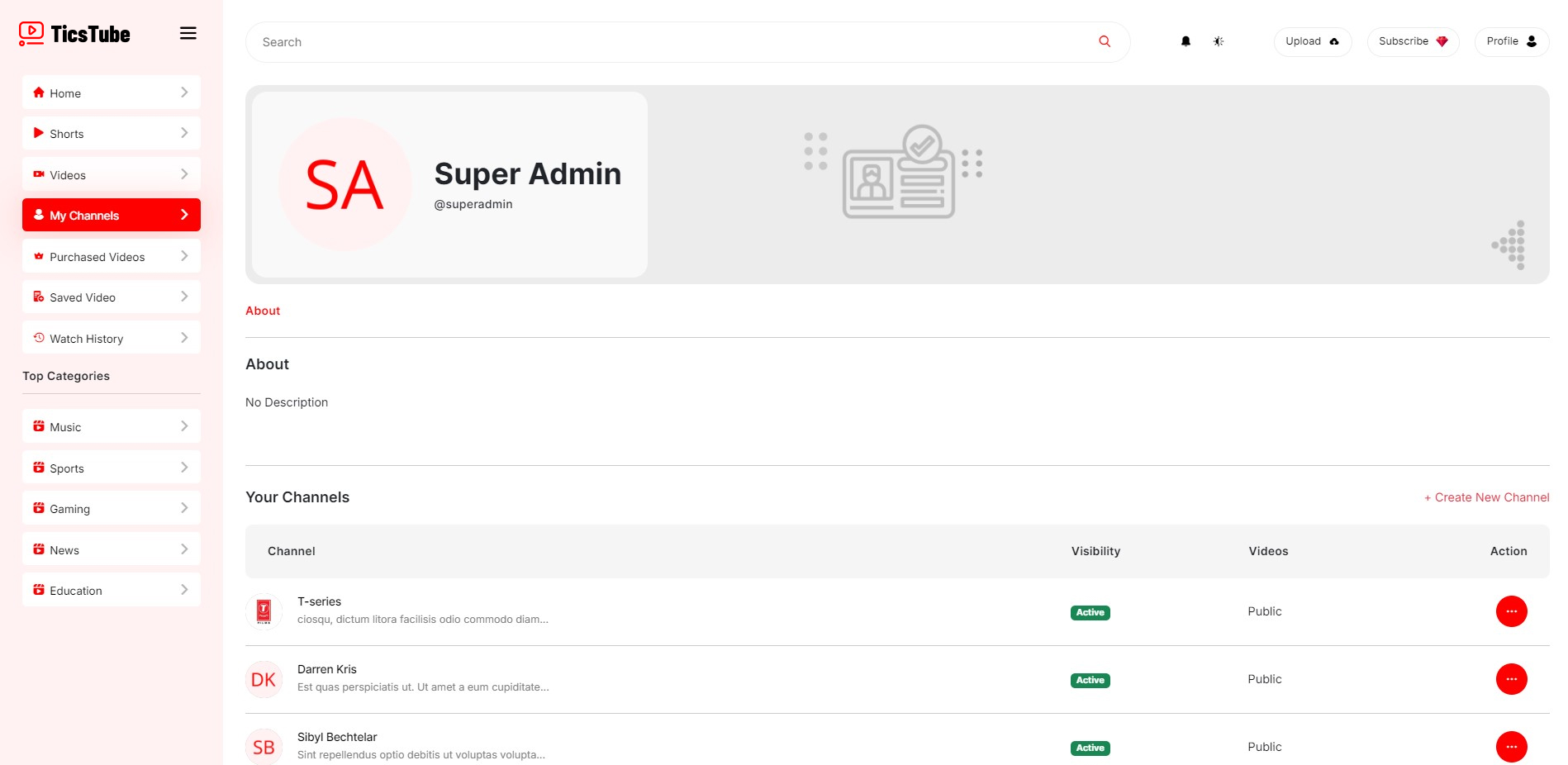Image resolution: width=1568 pixels, height=765 pixels.
Task: Toggle the hamburger sidebar menu
Action: 188,34
